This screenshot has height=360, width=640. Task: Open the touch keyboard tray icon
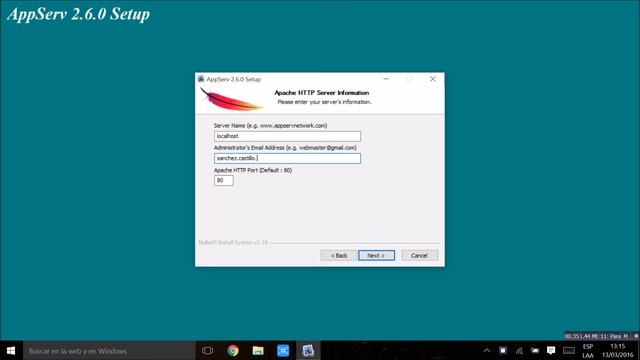tap(569, 351)
